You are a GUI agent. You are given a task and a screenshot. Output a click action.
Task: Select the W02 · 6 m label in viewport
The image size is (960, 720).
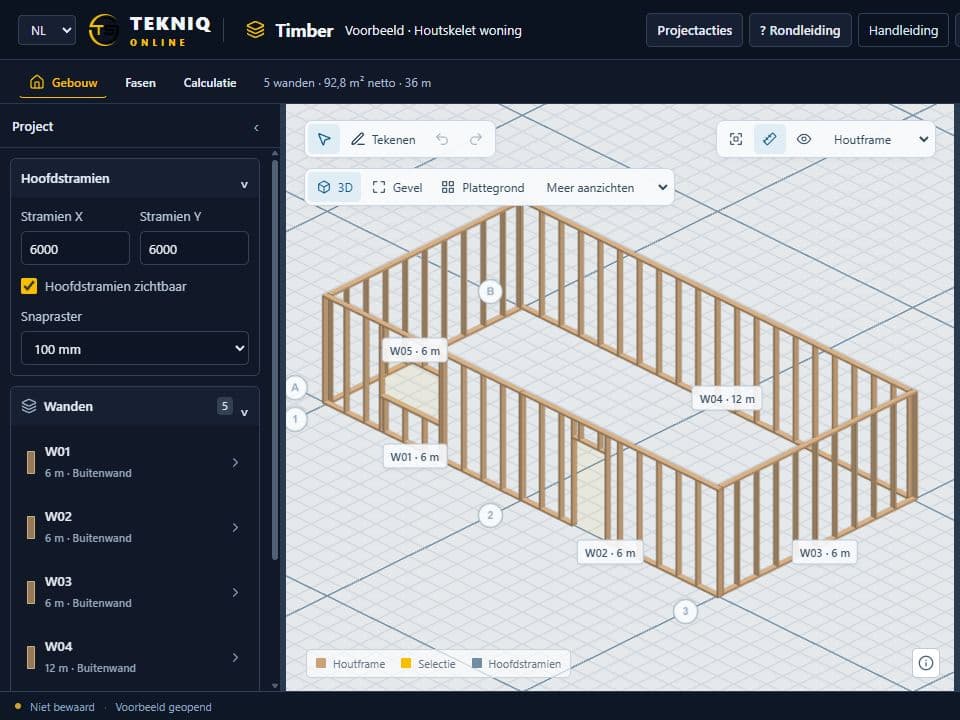pyautogui.click(x=610, y=553)
